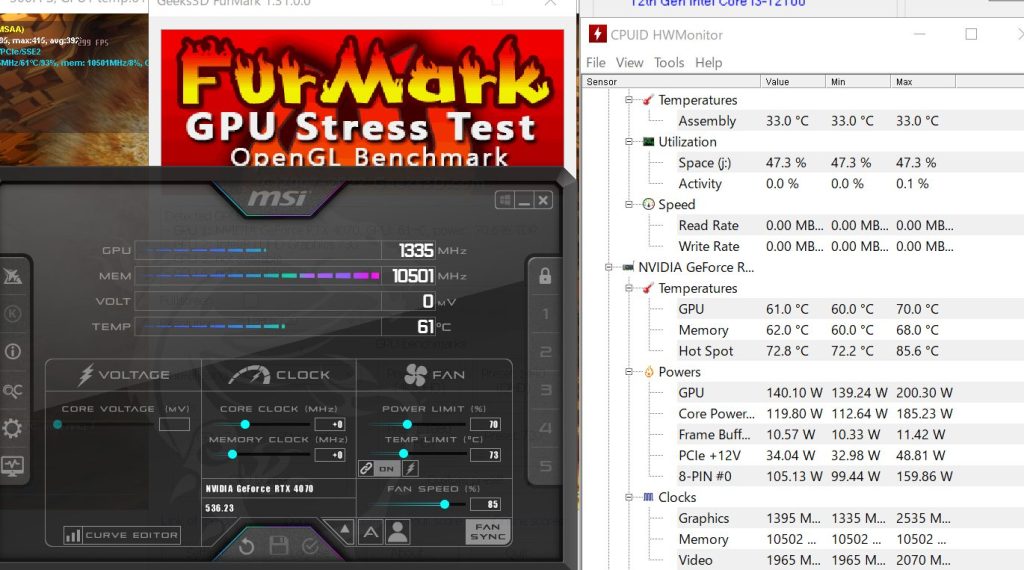Open the Curve Editor
This screenshot has width=1024, height=570.
pos(122,535)
